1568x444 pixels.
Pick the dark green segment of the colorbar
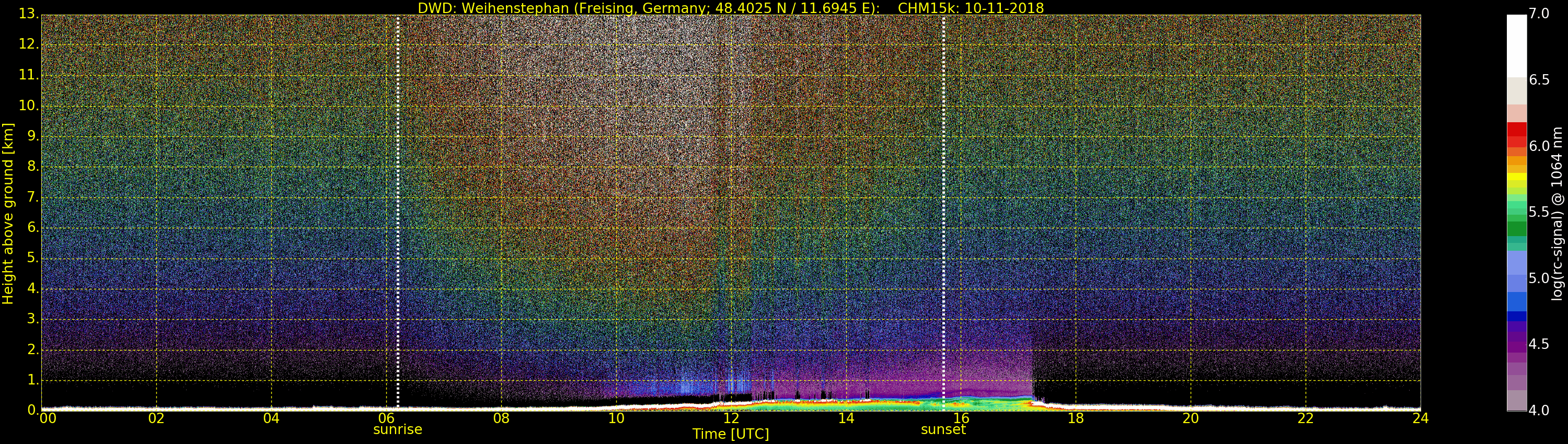coord(1516,229)
